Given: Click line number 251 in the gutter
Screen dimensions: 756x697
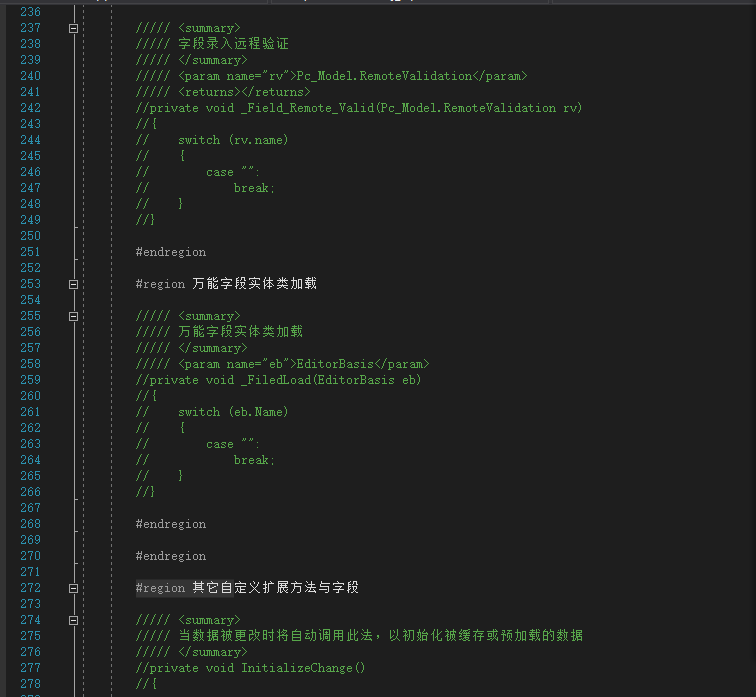Looking at the screenshot, I should point(30,252).
